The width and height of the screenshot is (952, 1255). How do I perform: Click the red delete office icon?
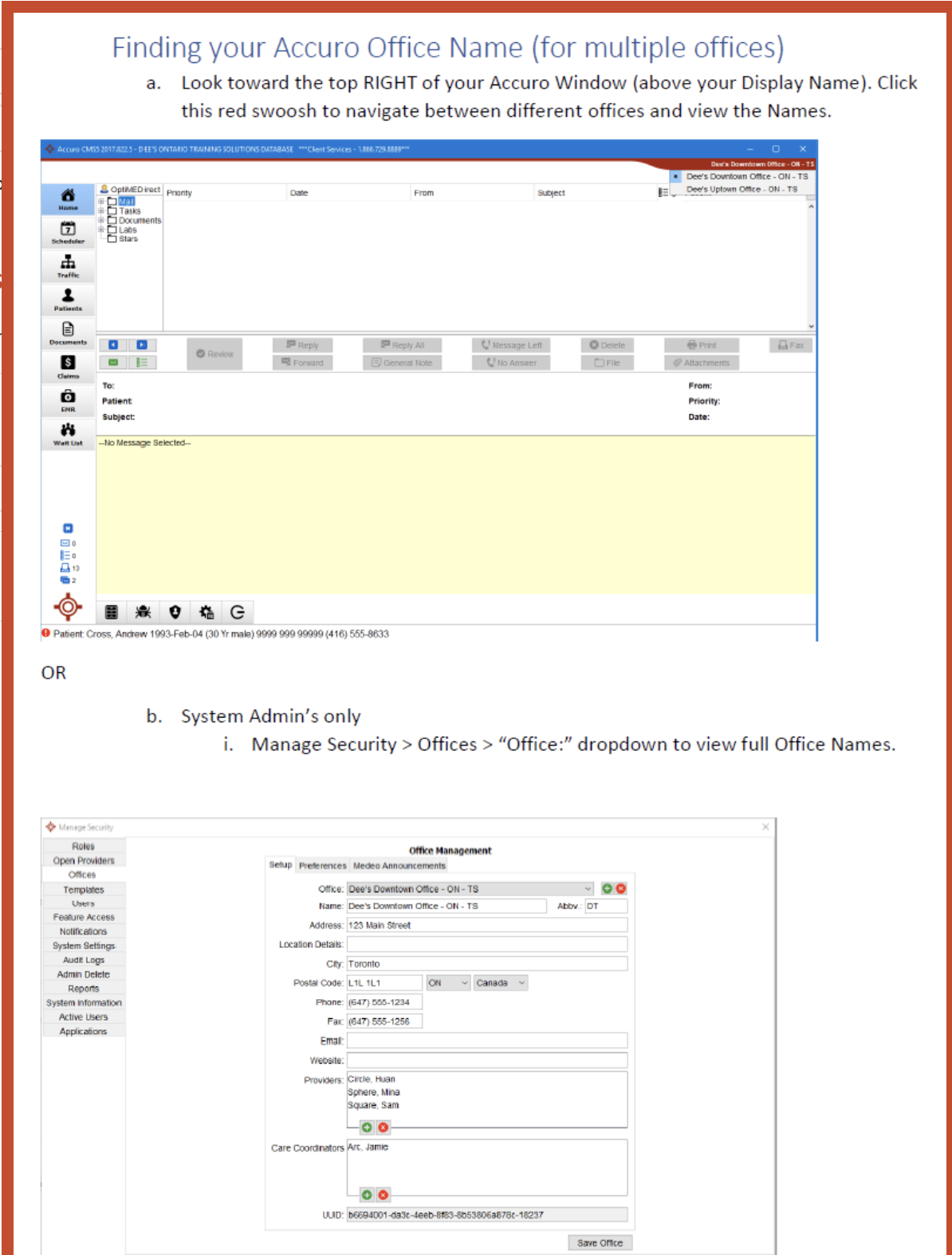click(x=621, y=889)
